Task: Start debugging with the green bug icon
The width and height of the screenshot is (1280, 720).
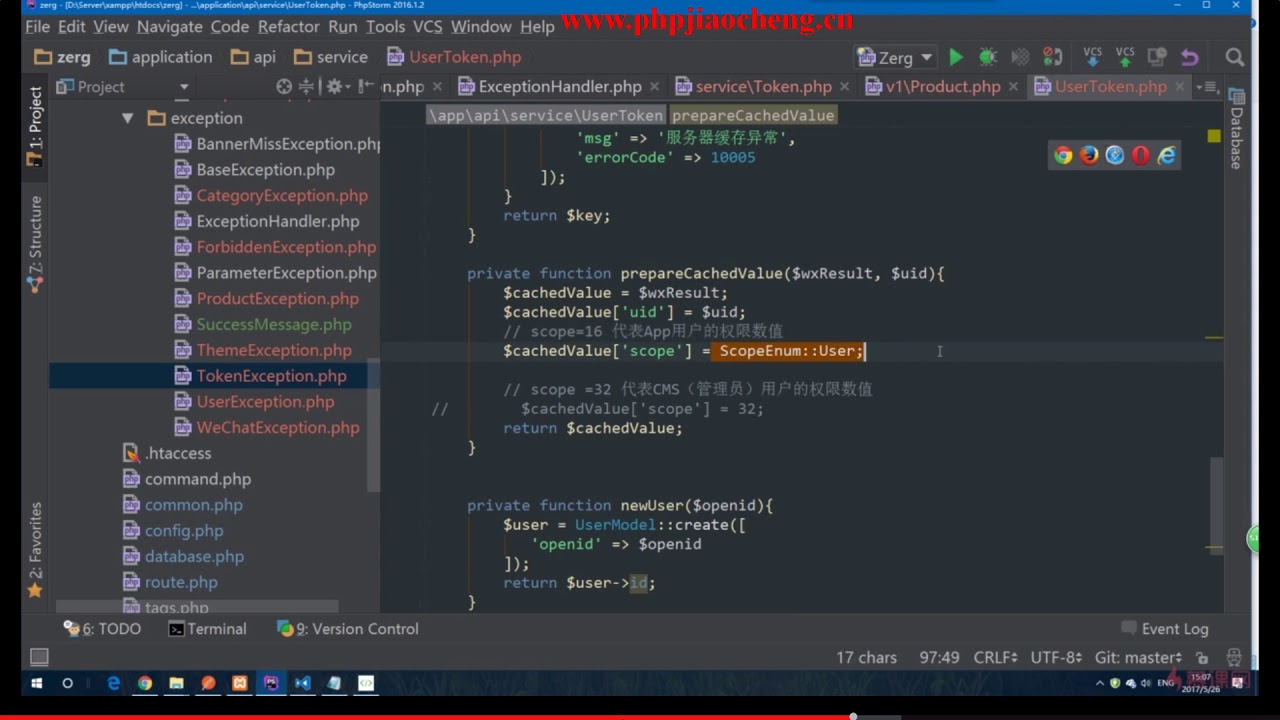Action: [x=988, y=57]
